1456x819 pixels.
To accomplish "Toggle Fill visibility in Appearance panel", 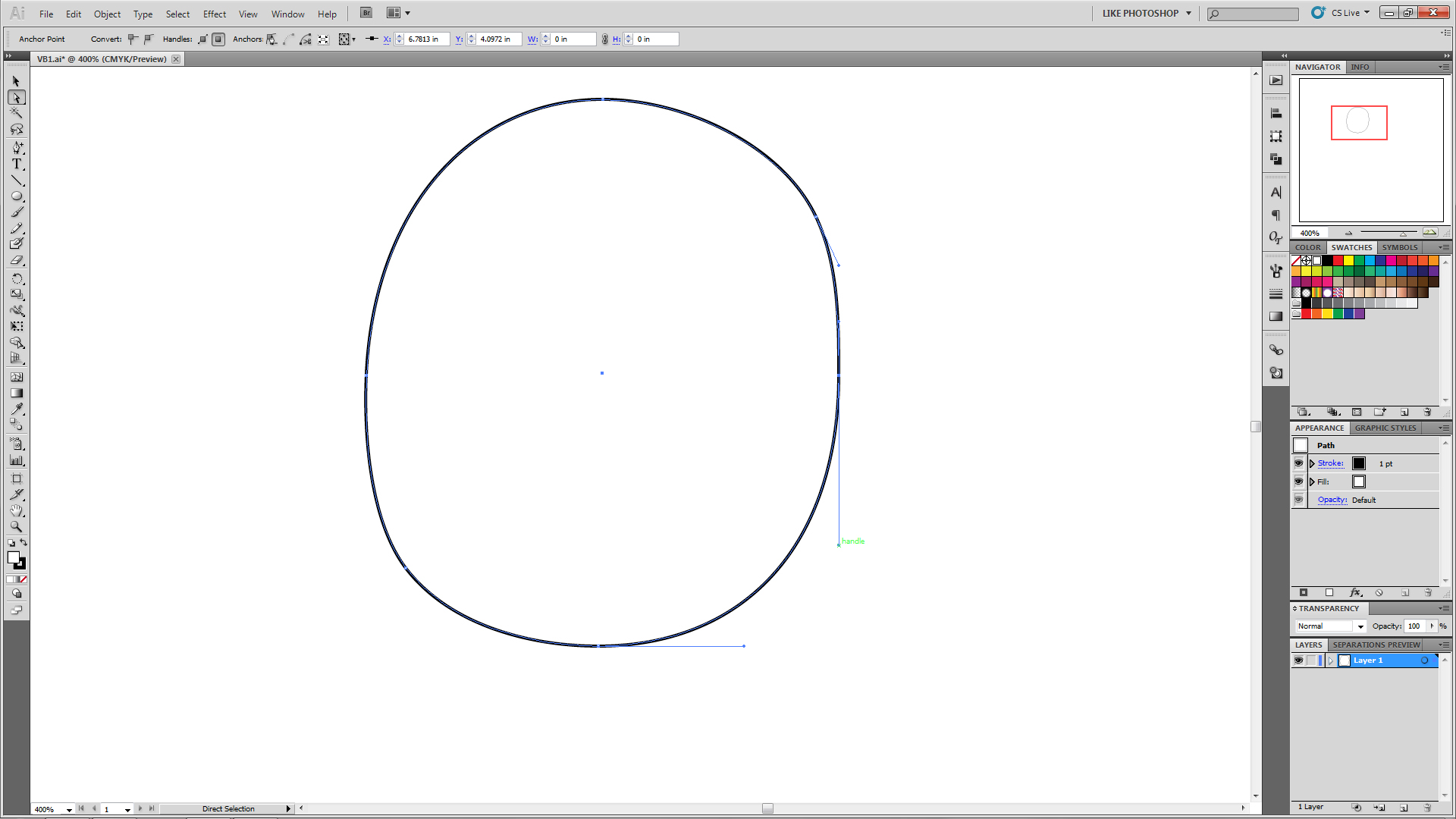I will pyautogui.click(x=1298, y=482).
